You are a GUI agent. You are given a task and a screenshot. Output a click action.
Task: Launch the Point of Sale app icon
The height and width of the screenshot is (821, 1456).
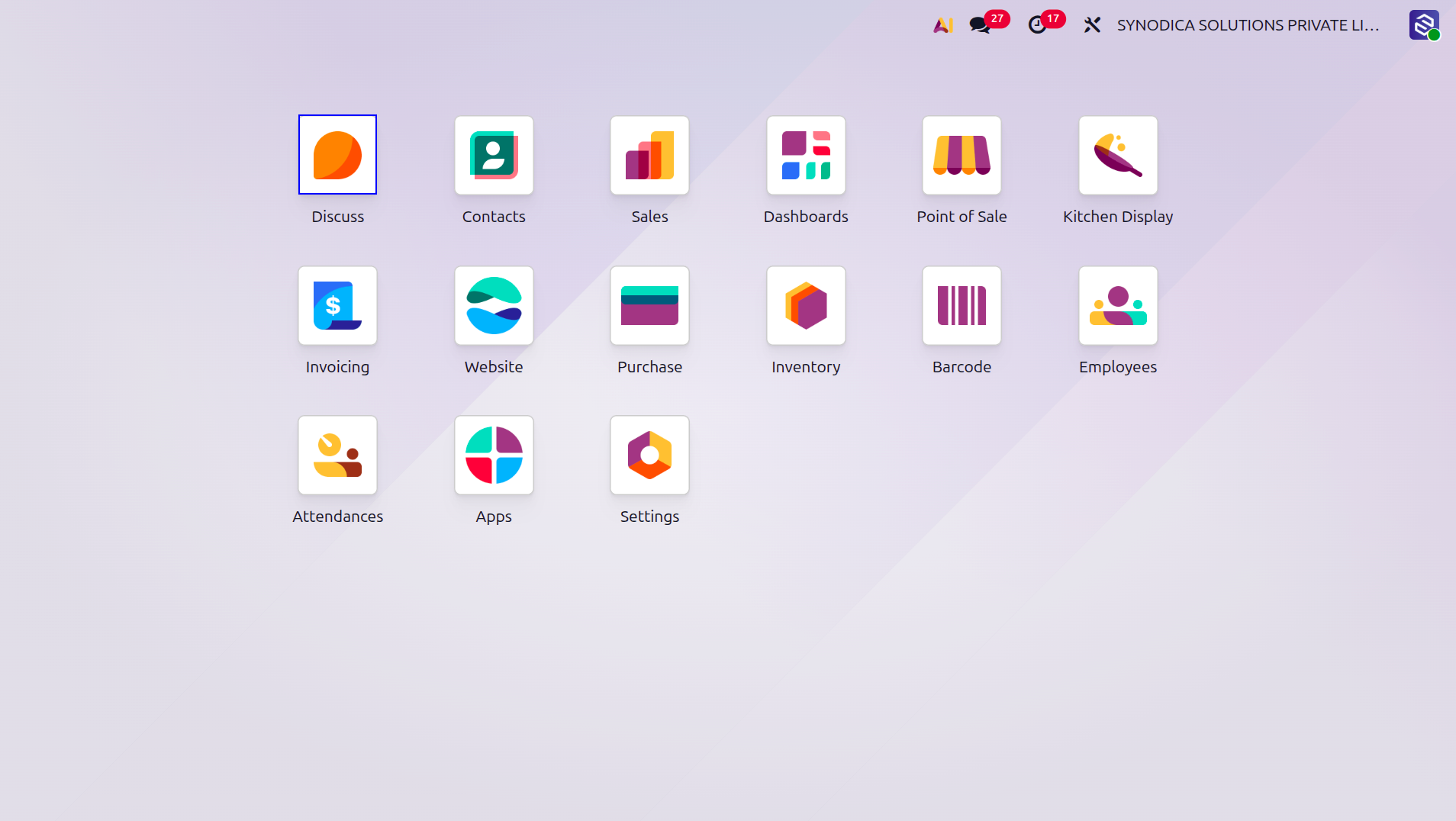coord(962,155)
